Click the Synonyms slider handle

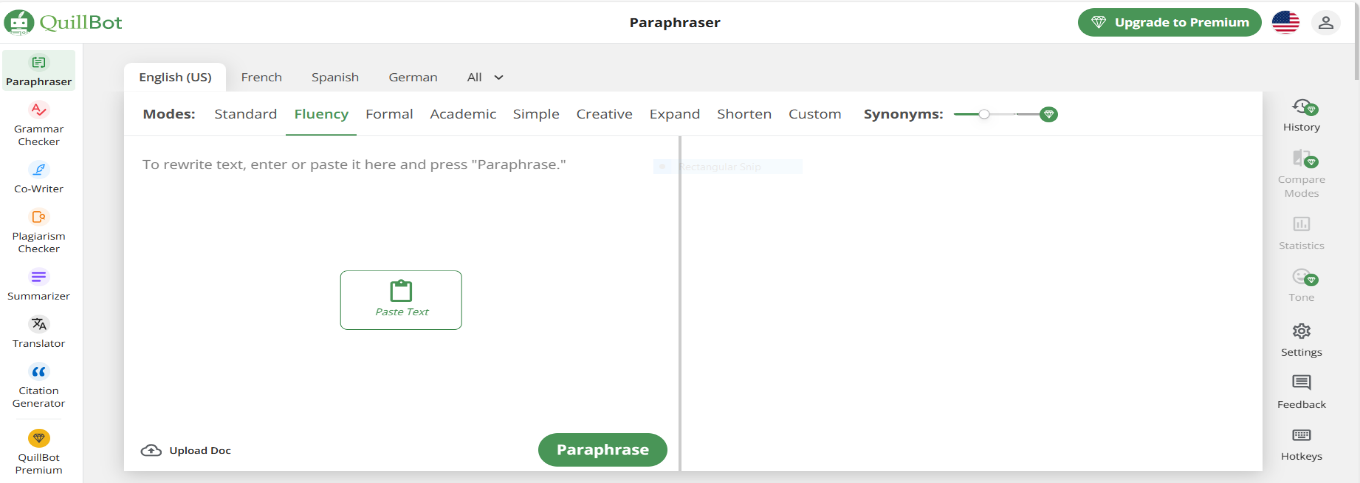click(x=984, y=114)
